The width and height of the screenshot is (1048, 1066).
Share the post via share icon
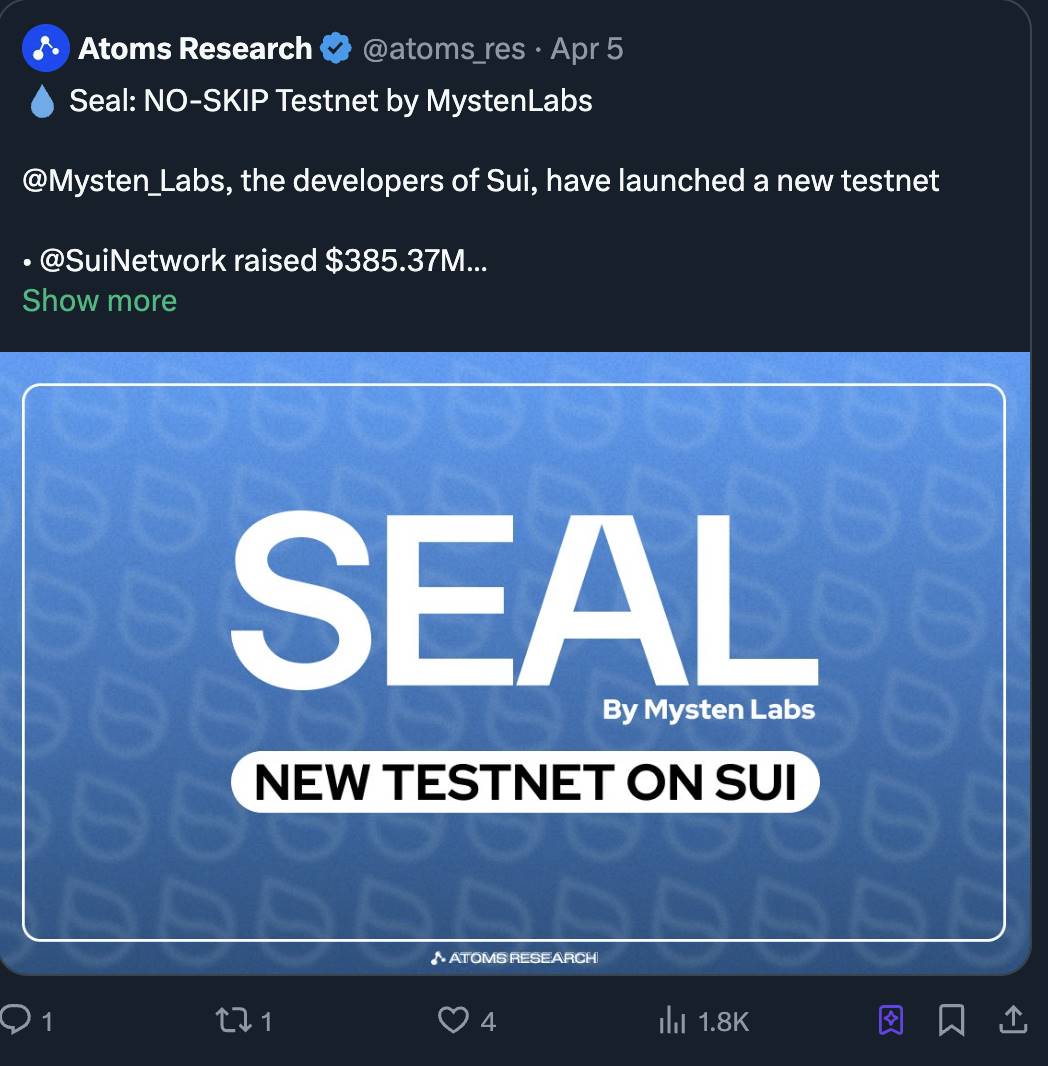[1012, 1019]
